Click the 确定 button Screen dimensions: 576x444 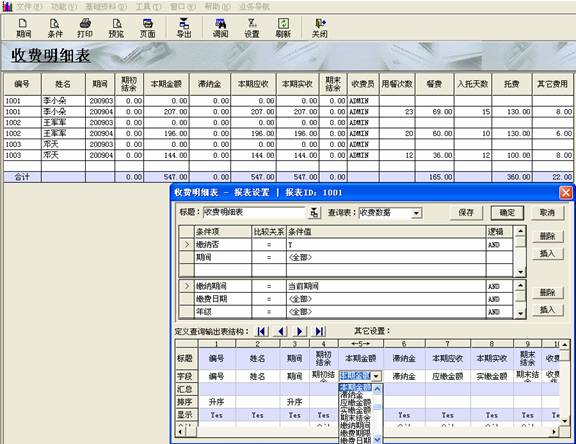[507, 212]
